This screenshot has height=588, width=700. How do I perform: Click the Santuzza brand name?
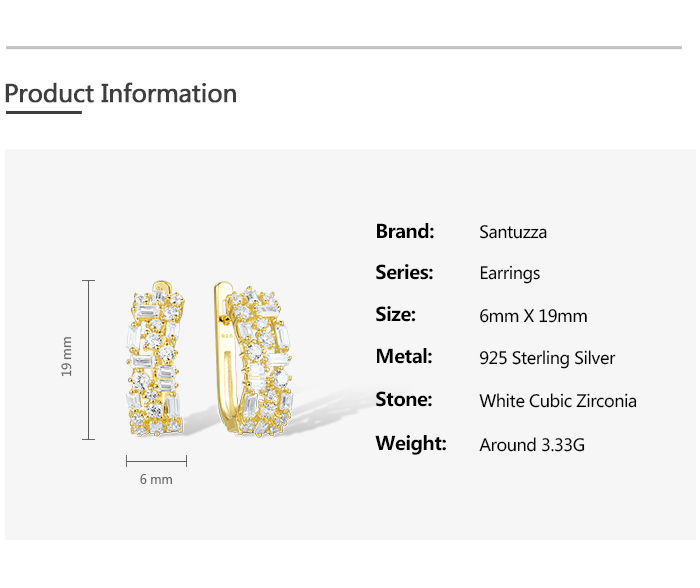512,232
